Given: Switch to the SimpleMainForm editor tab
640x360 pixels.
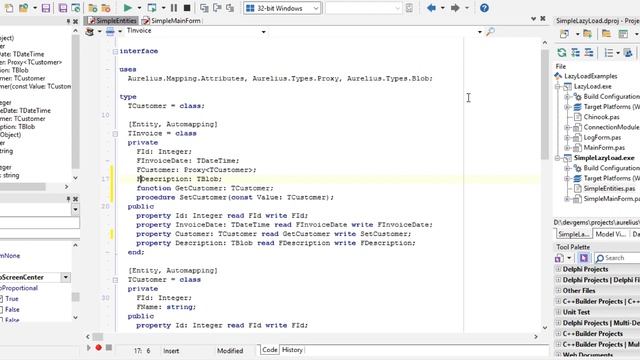Looking at the screenshot, I should [x=172, y=20].
